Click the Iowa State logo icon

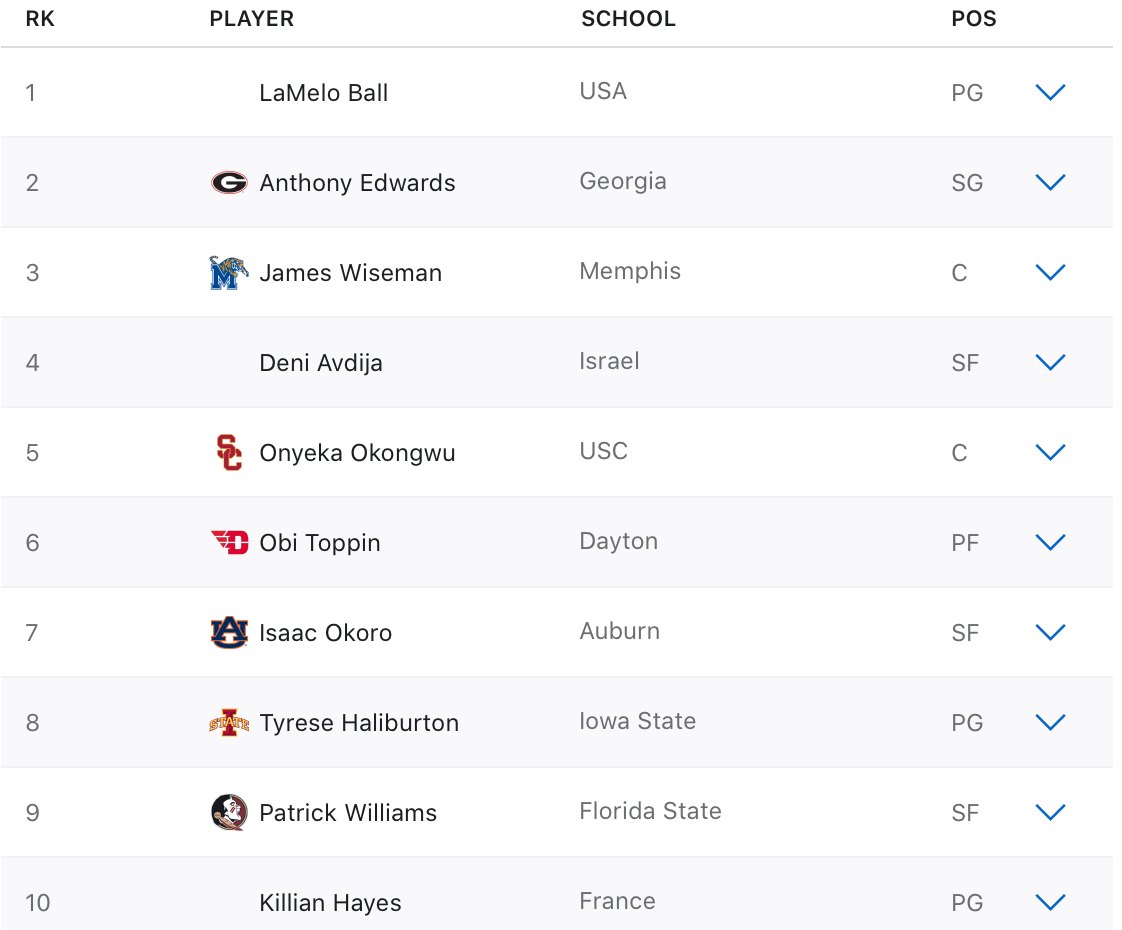(x=229, y=723)
